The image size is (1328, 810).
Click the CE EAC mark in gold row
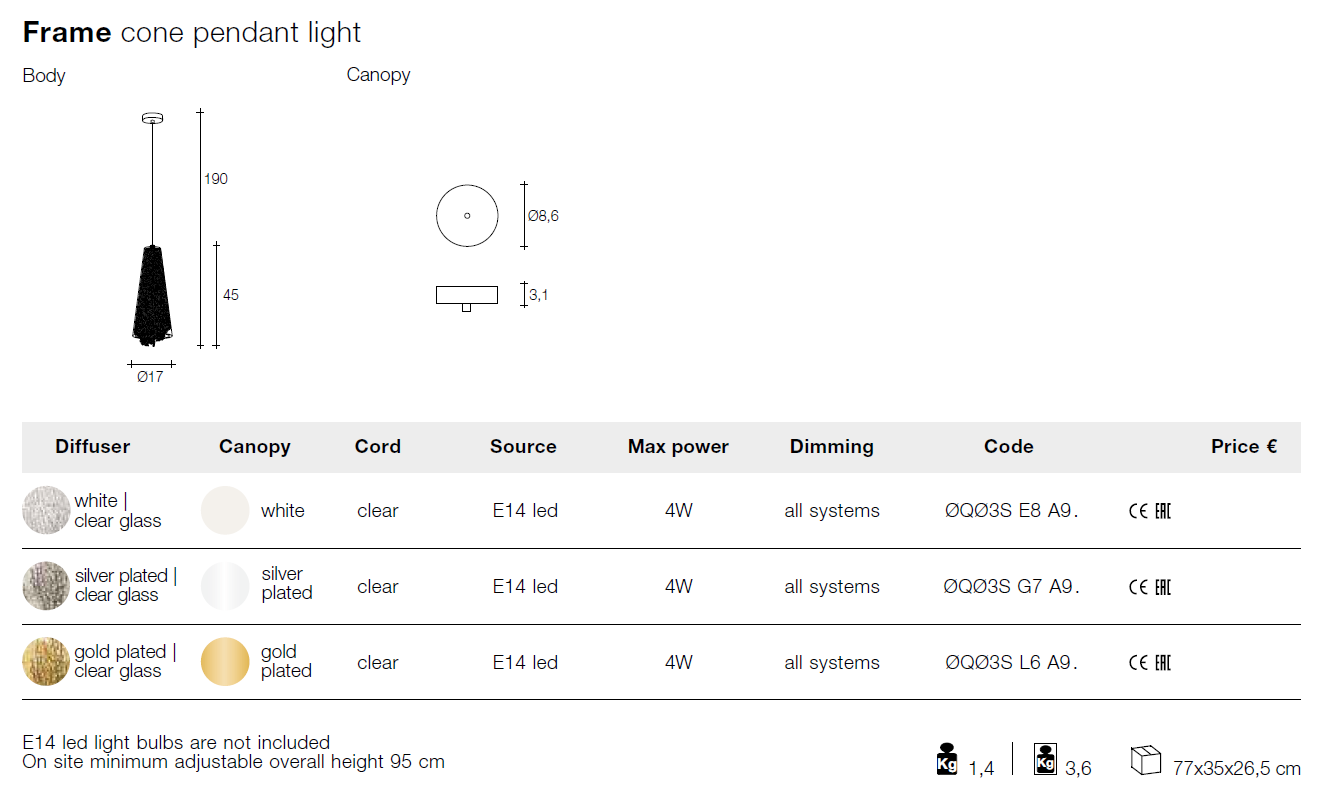(1150, 662)
